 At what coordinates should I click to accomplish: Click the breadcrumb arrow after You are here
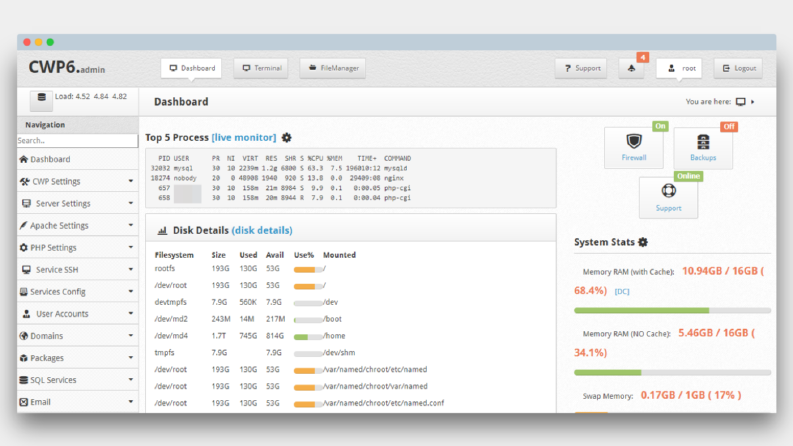[753, 102]
